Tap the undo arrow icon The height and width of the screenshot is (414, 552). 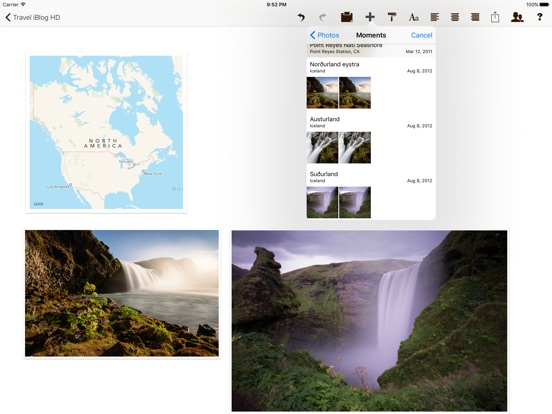[301, 17]
